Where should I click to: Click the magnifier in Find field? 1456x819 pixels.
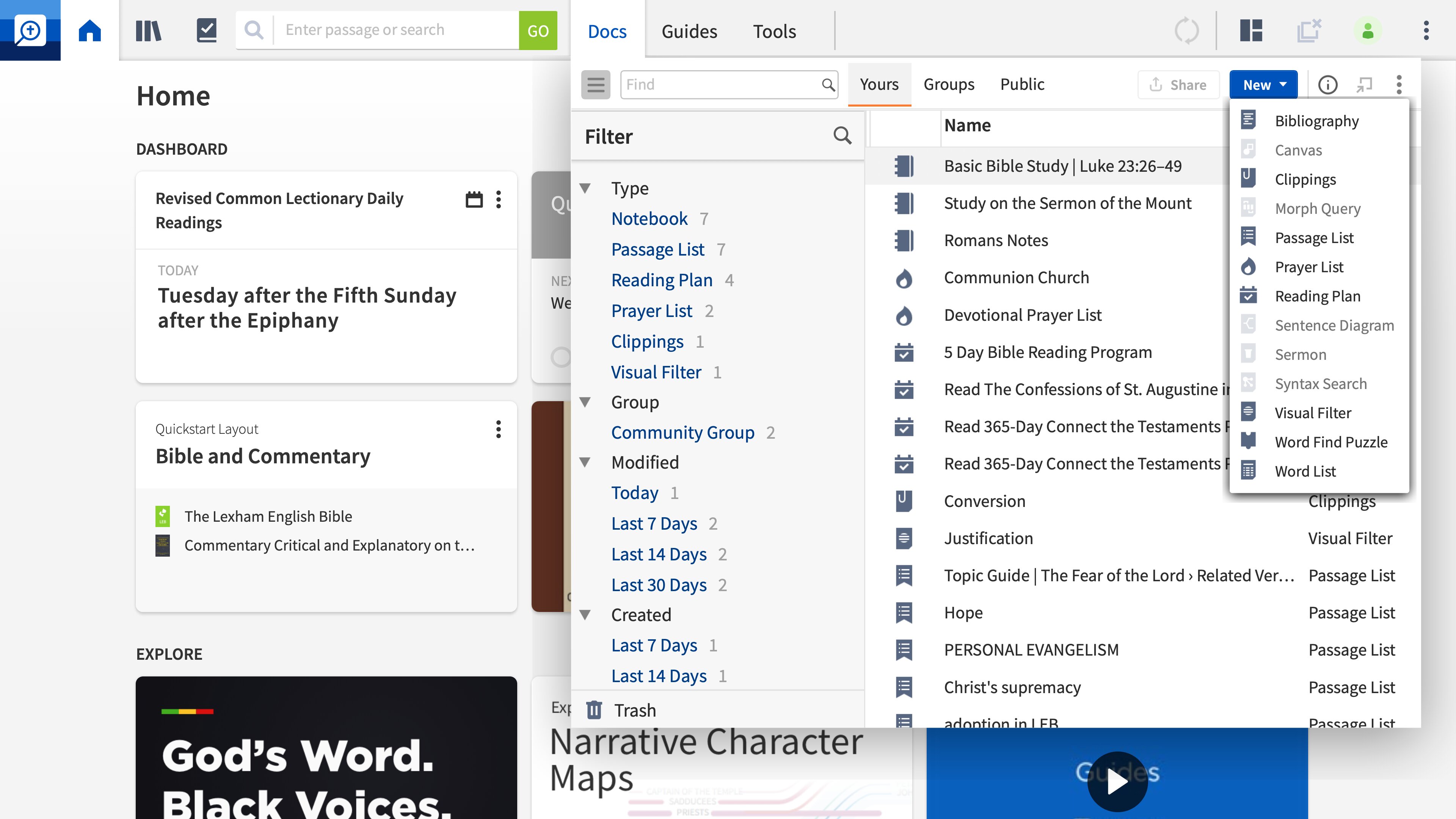pos(828,85)
